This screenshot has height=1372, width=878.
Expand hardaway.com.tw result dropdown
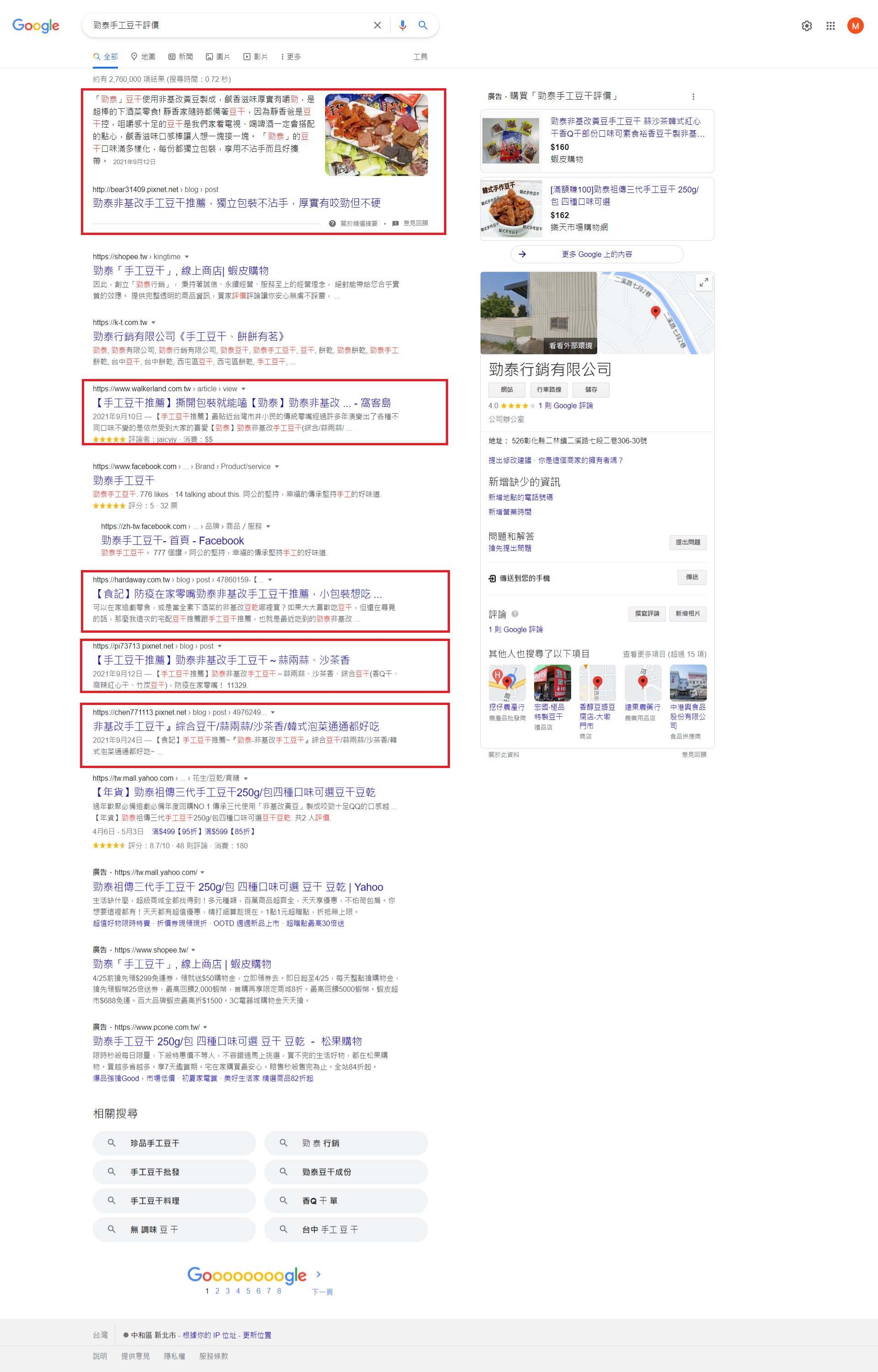click(x=270, y=580)
